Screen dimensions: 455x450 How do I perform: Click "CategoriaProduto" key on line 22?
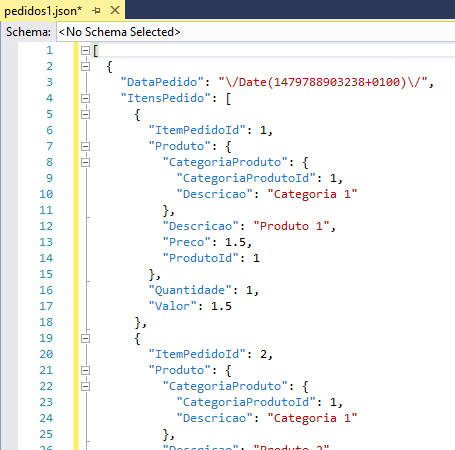pos(225,386)
